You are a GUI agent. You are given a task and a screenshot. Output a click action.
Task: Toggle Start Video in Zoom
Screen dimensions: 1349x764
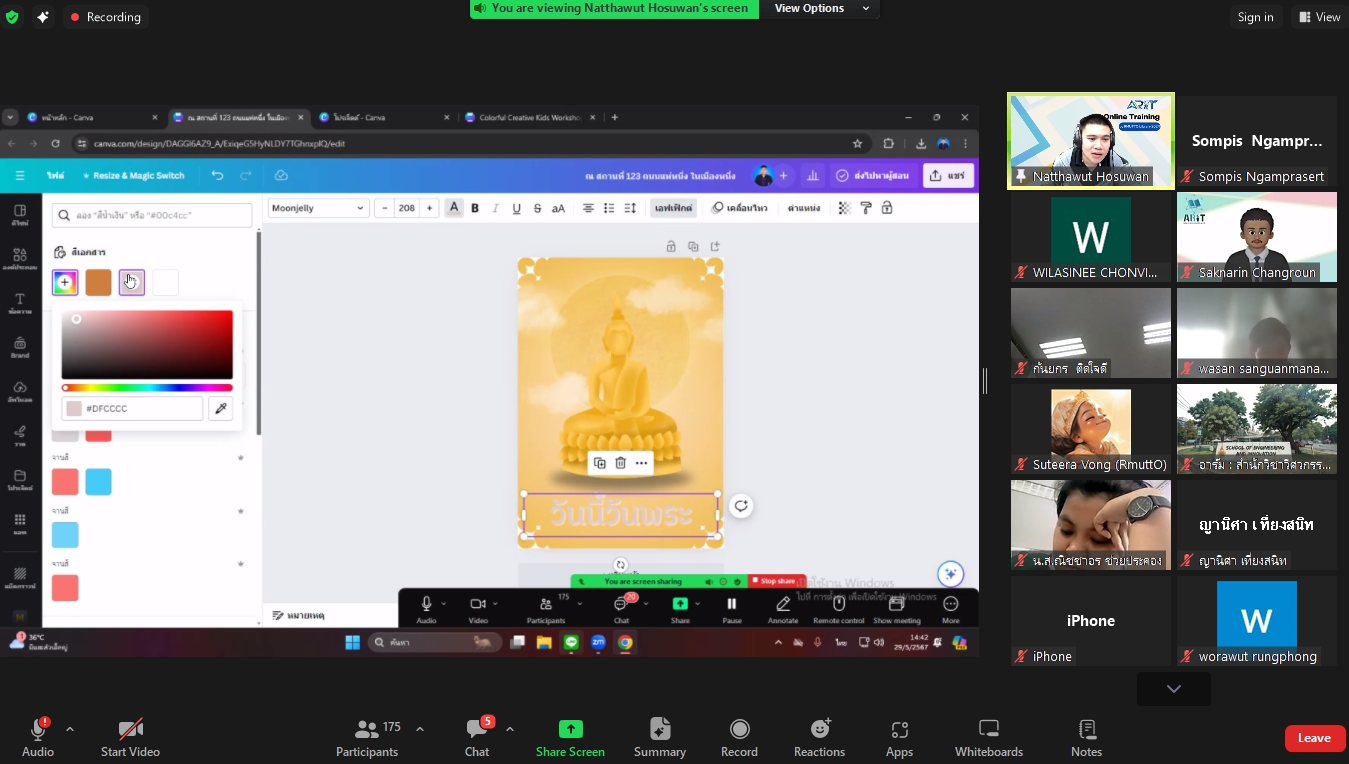click(130, 738)
